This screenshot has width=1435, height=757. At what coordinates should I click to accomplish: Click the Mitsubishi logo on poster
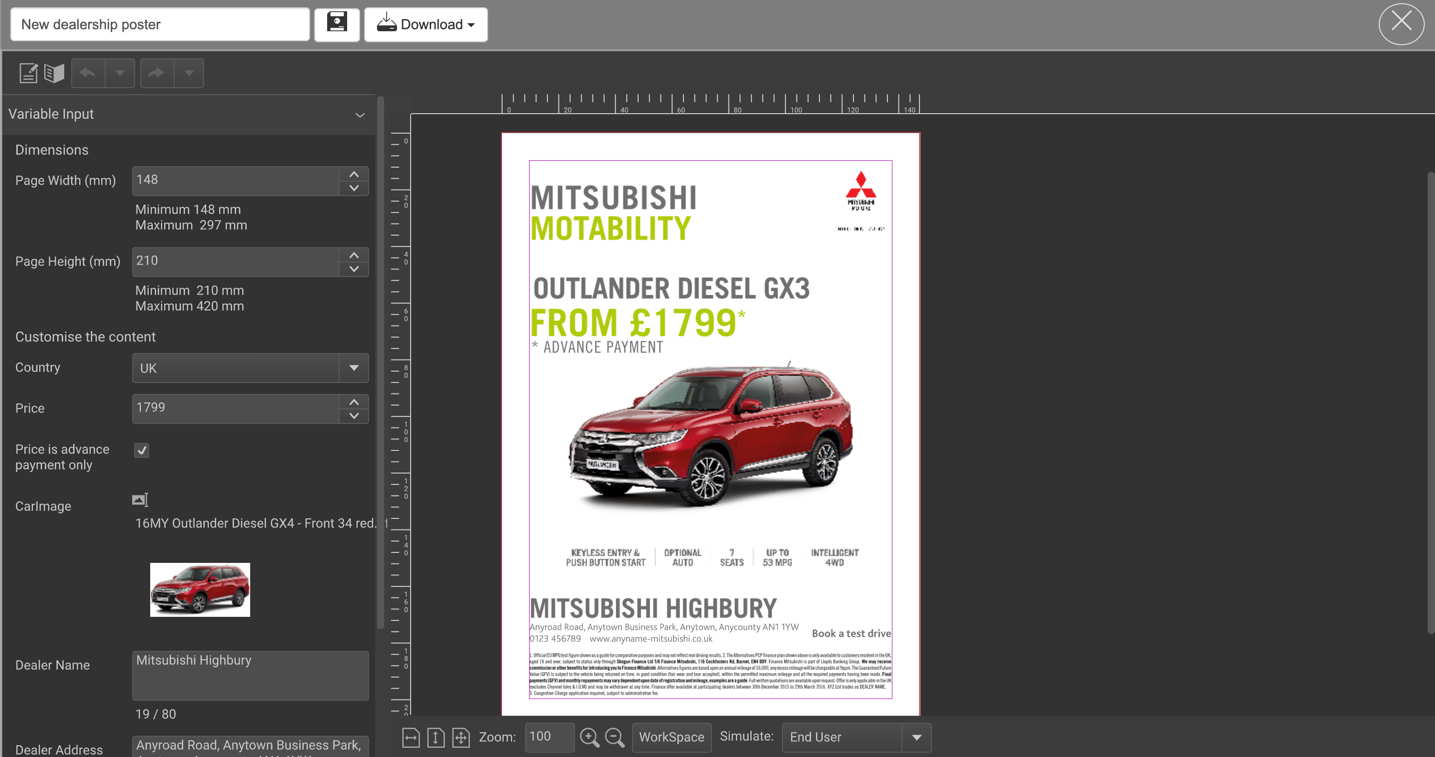[861, 191]
